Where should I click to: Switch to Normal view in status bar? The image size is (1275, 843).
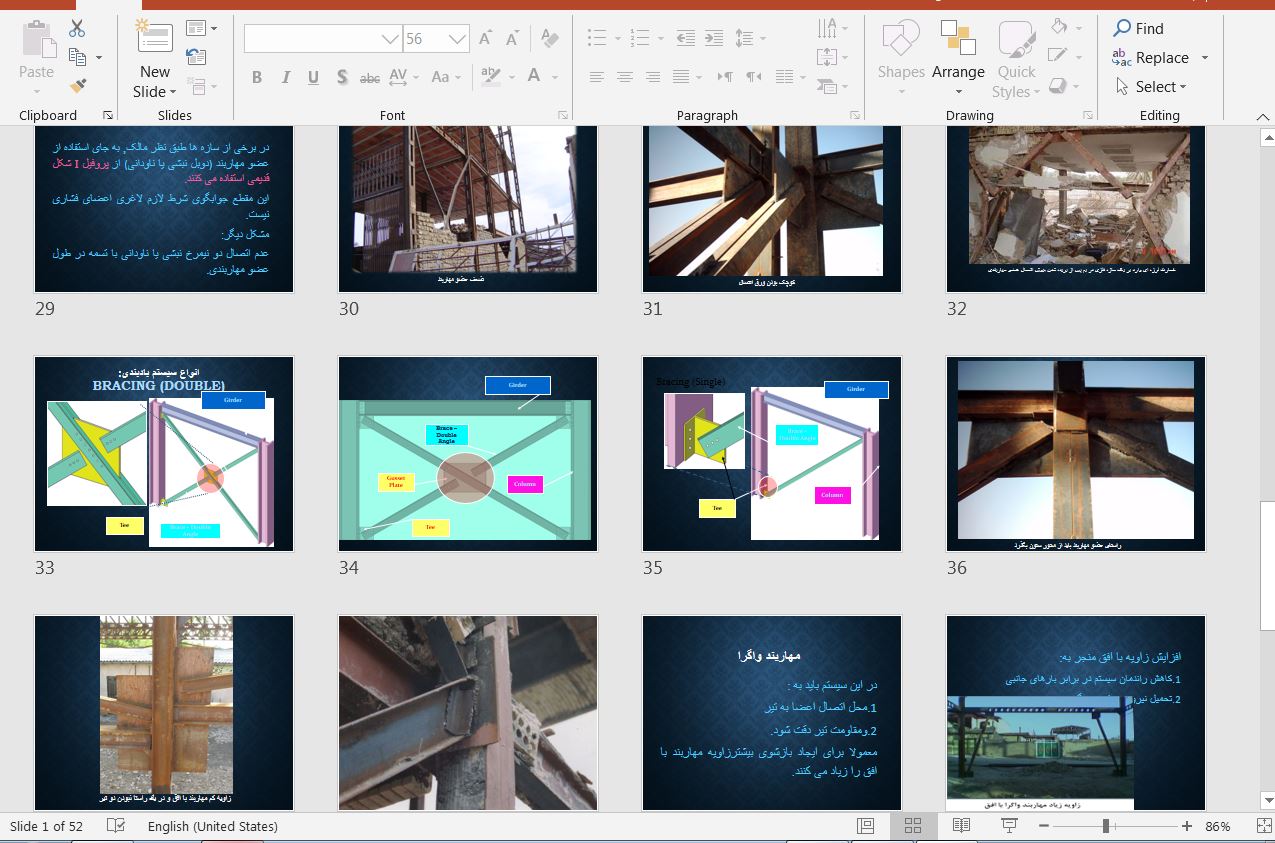click(865, 826)
